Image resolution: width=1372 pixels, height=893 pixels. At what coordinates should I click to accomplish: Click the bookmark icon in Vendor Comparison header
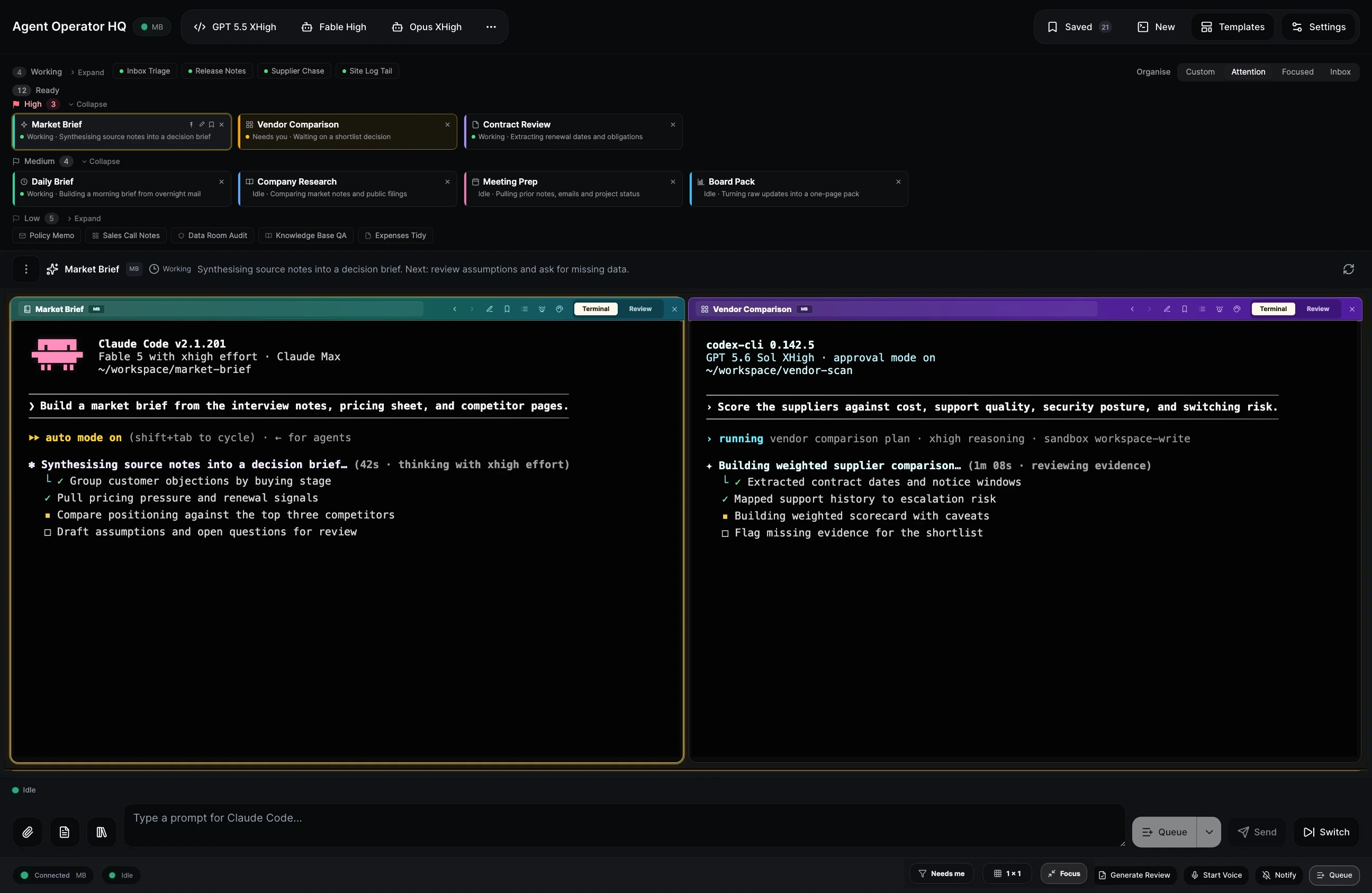1184,309
